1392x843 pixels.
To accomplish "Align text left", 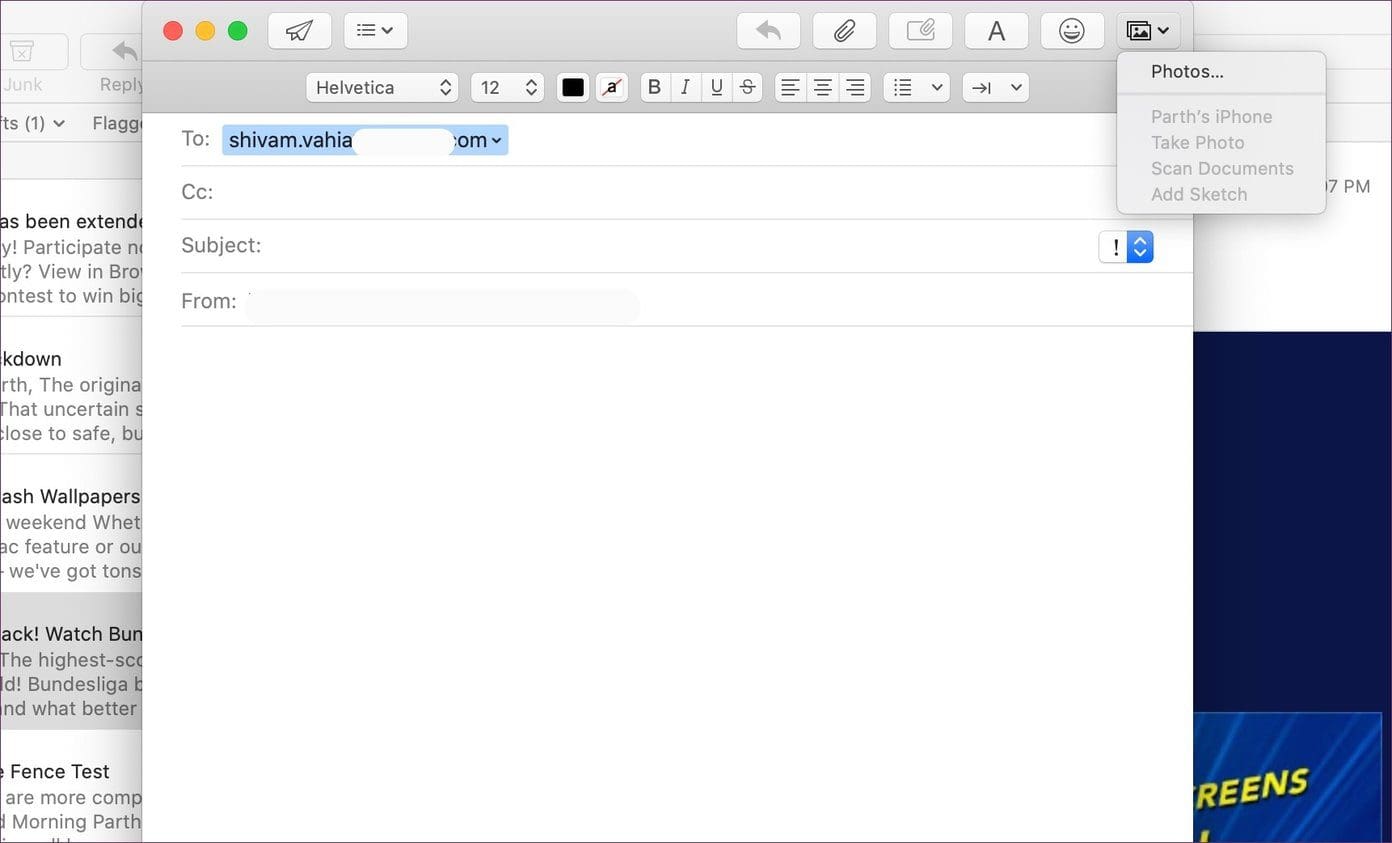I will point(790,88).
